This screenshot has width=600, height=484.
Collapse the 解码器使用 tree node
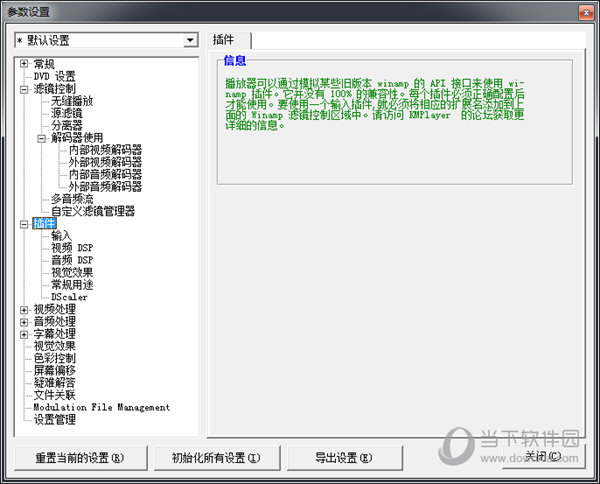coord(42,138)
